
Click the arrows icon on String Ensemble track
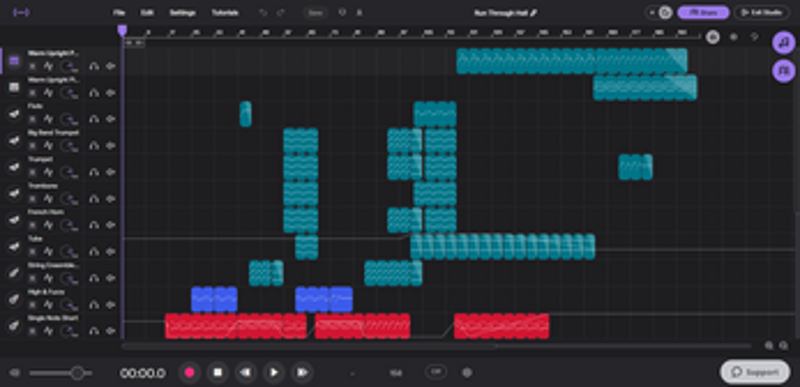[110, 278]
